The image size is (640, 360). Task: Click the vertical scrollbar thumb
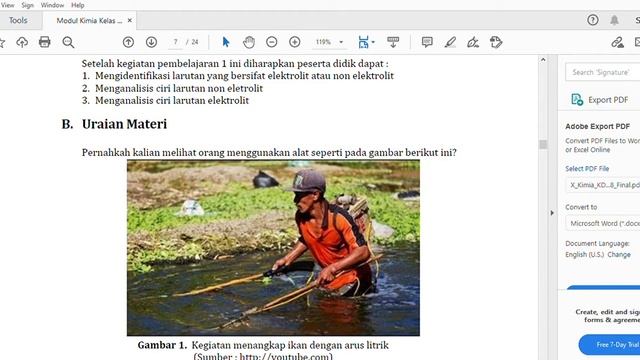click(x=543, y=144)
